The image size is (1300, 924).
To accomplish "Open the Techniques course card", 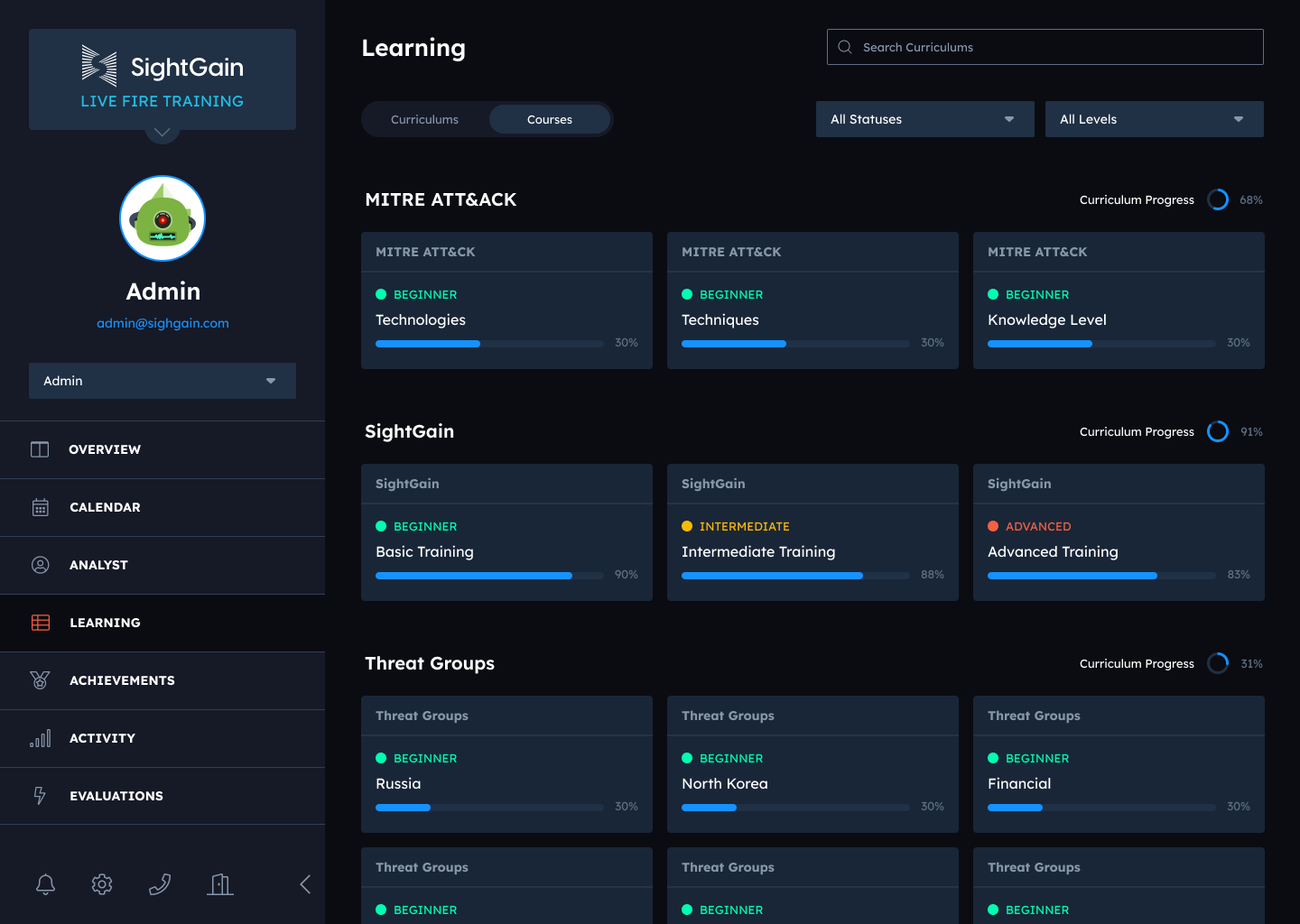I will point(812,300).
